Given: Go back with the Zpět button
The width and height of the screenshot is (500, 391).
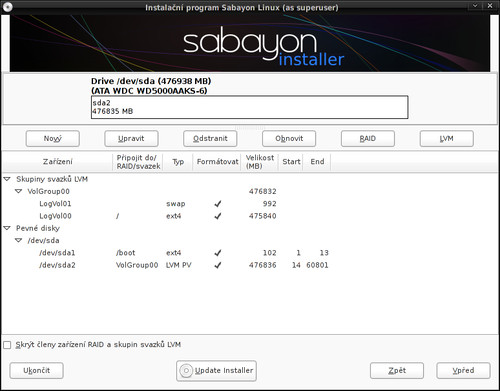Looking at the screenshot, I should click(397, 370).
